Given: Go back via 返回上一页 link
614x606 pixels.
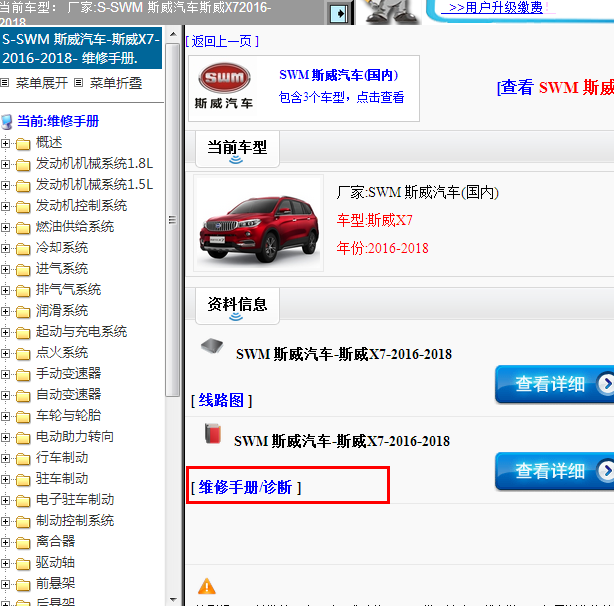Looking at the screenshot, I should [x=222, y=41].
